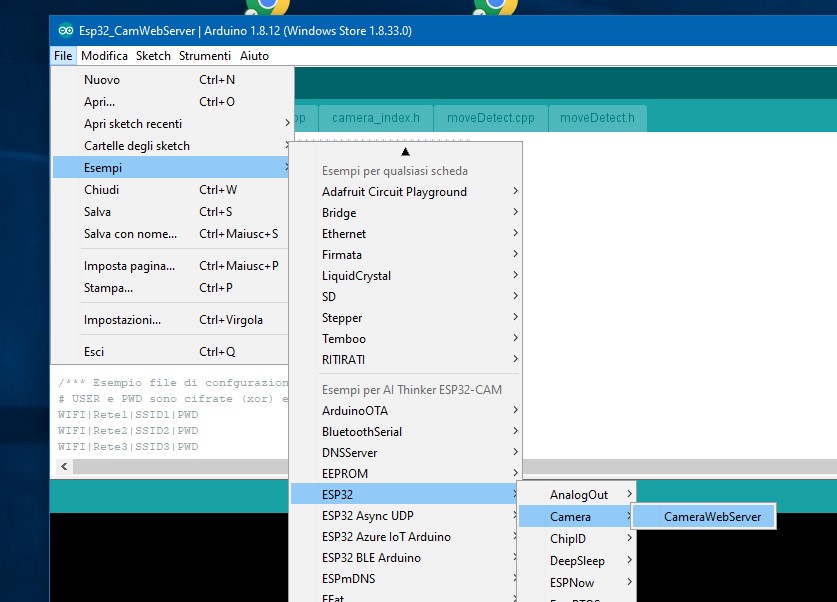The image size is (837, 602).
Task: Expand the Stepper examples submenu
Action: tap(406, 318)
